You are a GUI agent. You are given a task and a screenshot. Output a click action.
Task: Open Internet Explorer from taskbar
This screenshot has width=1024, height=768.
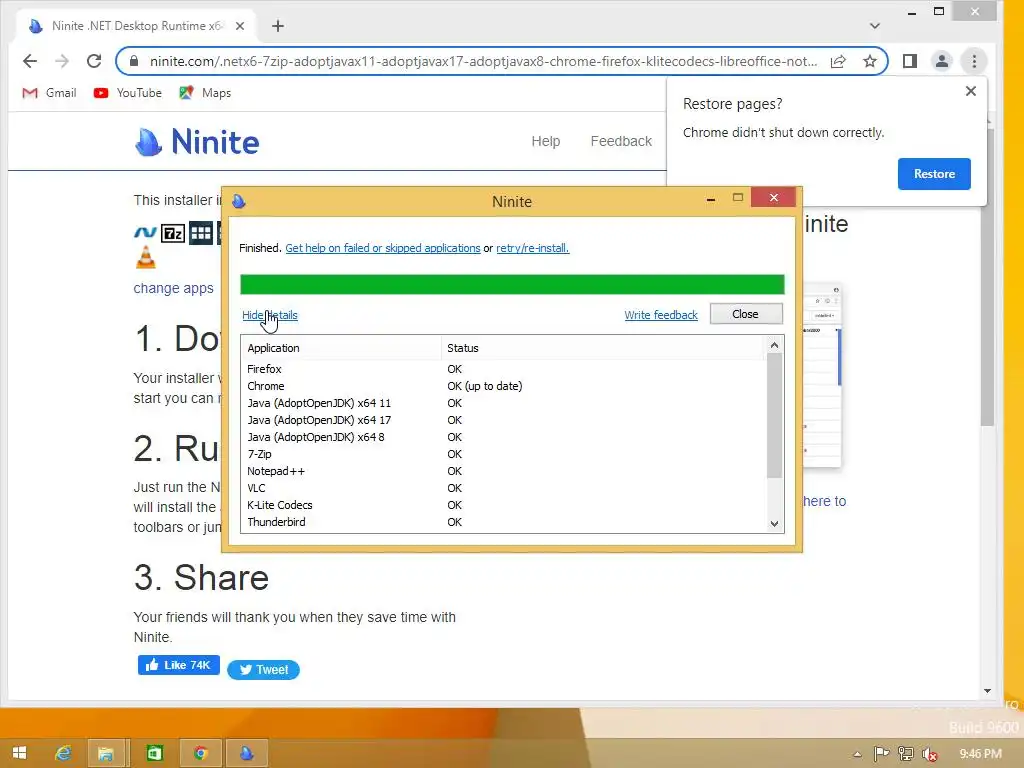pyautogui.click(x=63, y=753)
